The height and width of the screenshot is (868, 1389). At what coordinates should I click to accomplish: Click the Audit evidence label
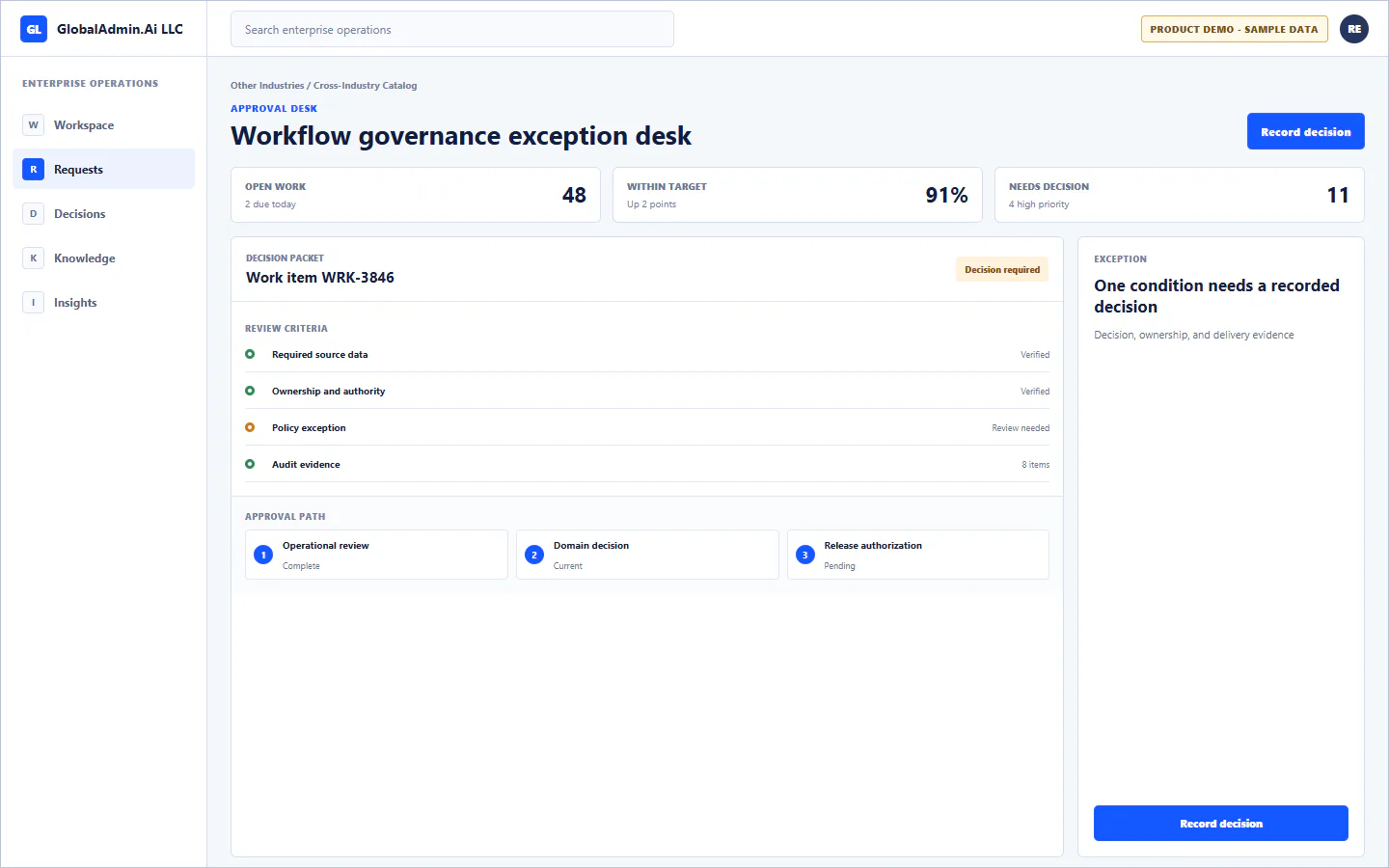click(x=306, y=465)
